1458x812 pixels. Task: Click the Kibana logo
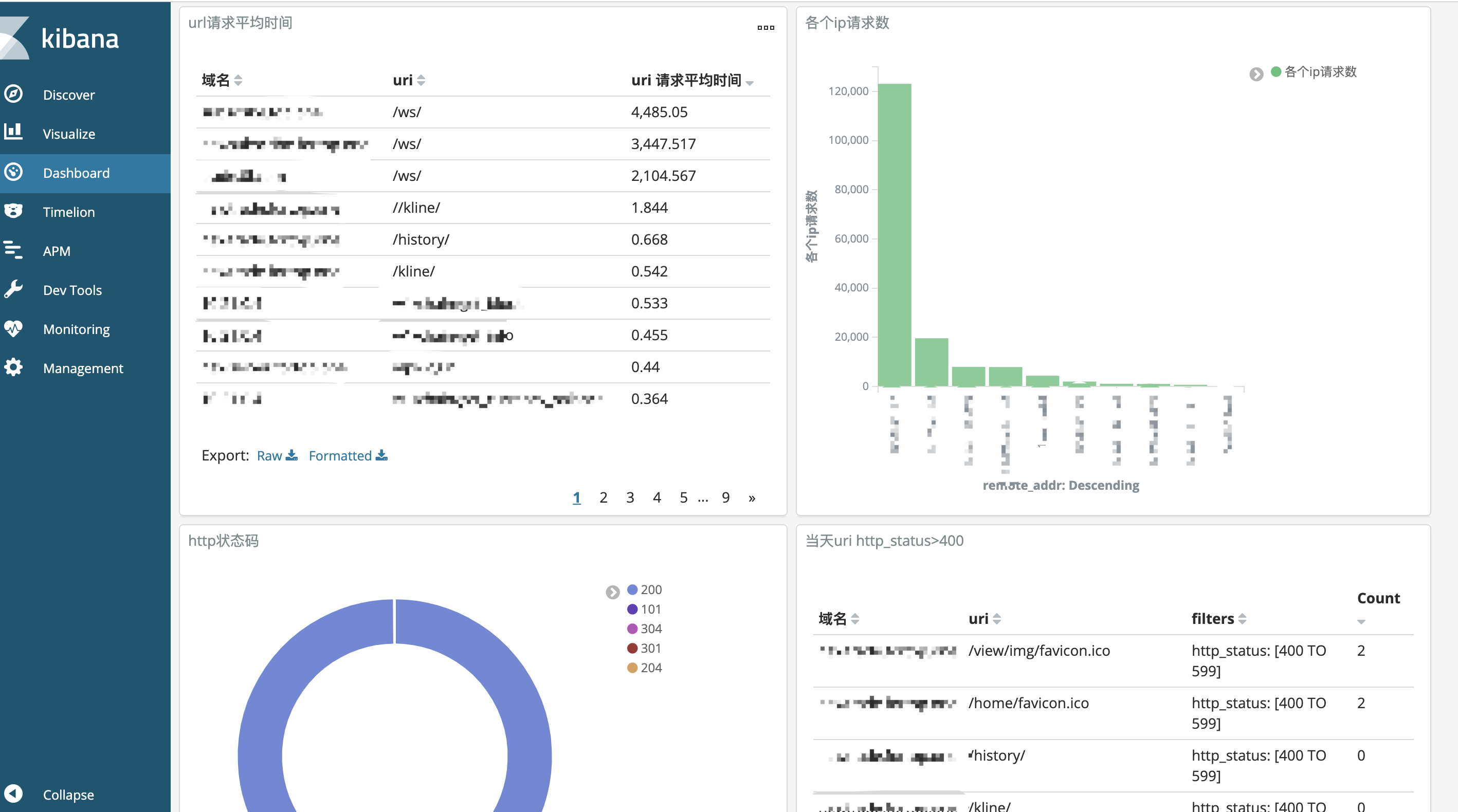pyautogui.click(x=60, y=39)
